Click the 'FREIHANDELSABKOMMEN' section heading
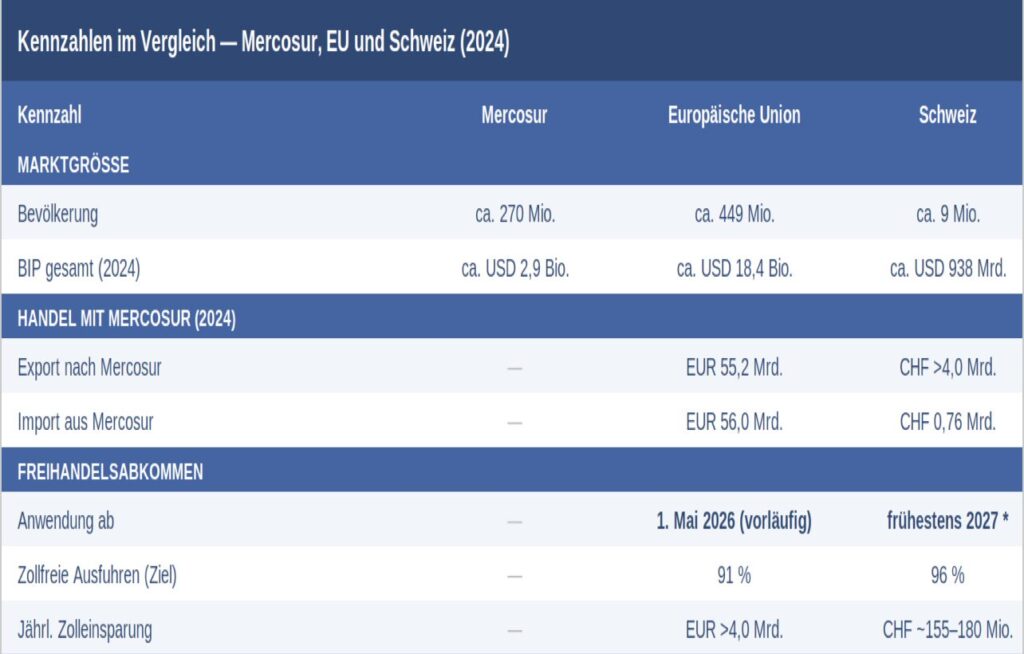This screenshot has height=654, width=1024. (110, 472)
